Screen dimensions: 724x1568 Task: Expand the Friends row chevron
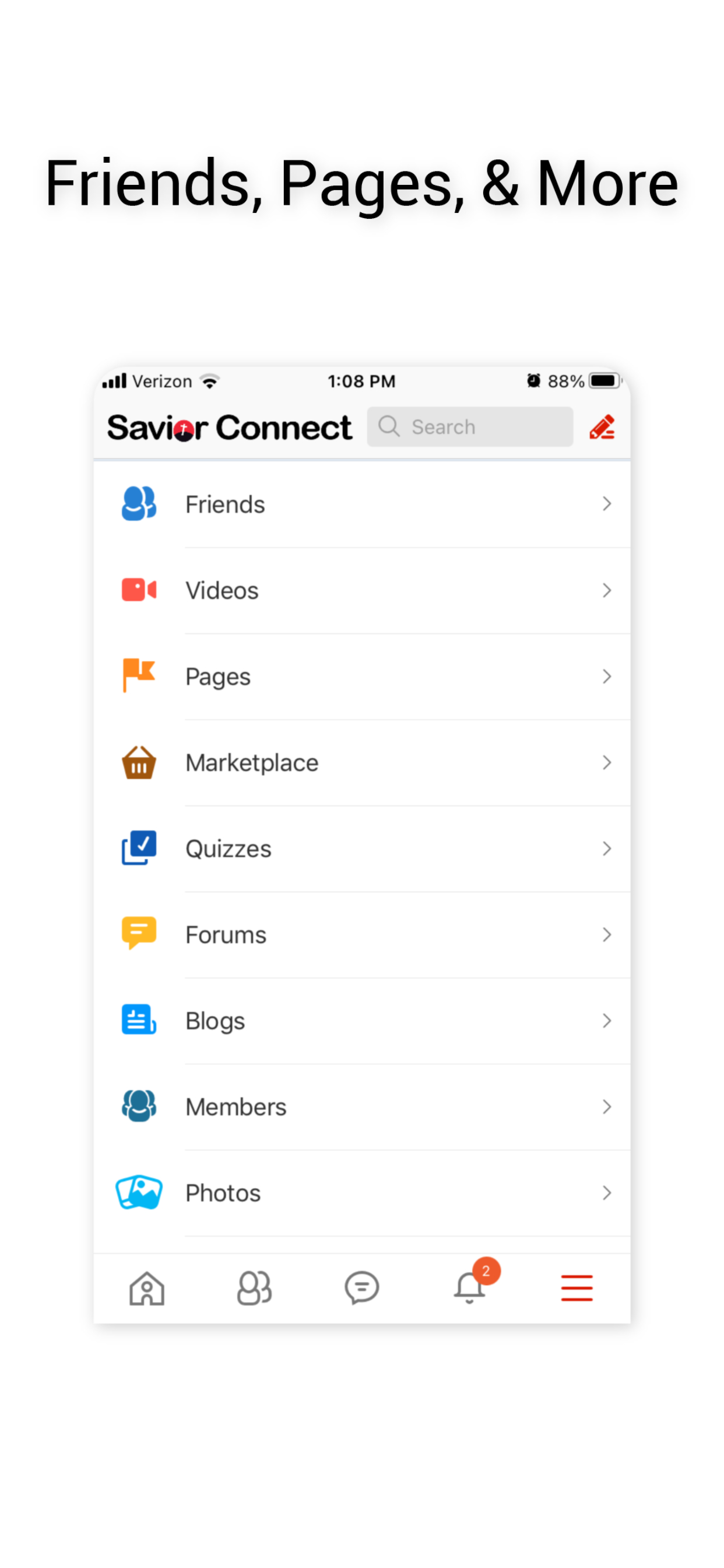pos(606,504)
